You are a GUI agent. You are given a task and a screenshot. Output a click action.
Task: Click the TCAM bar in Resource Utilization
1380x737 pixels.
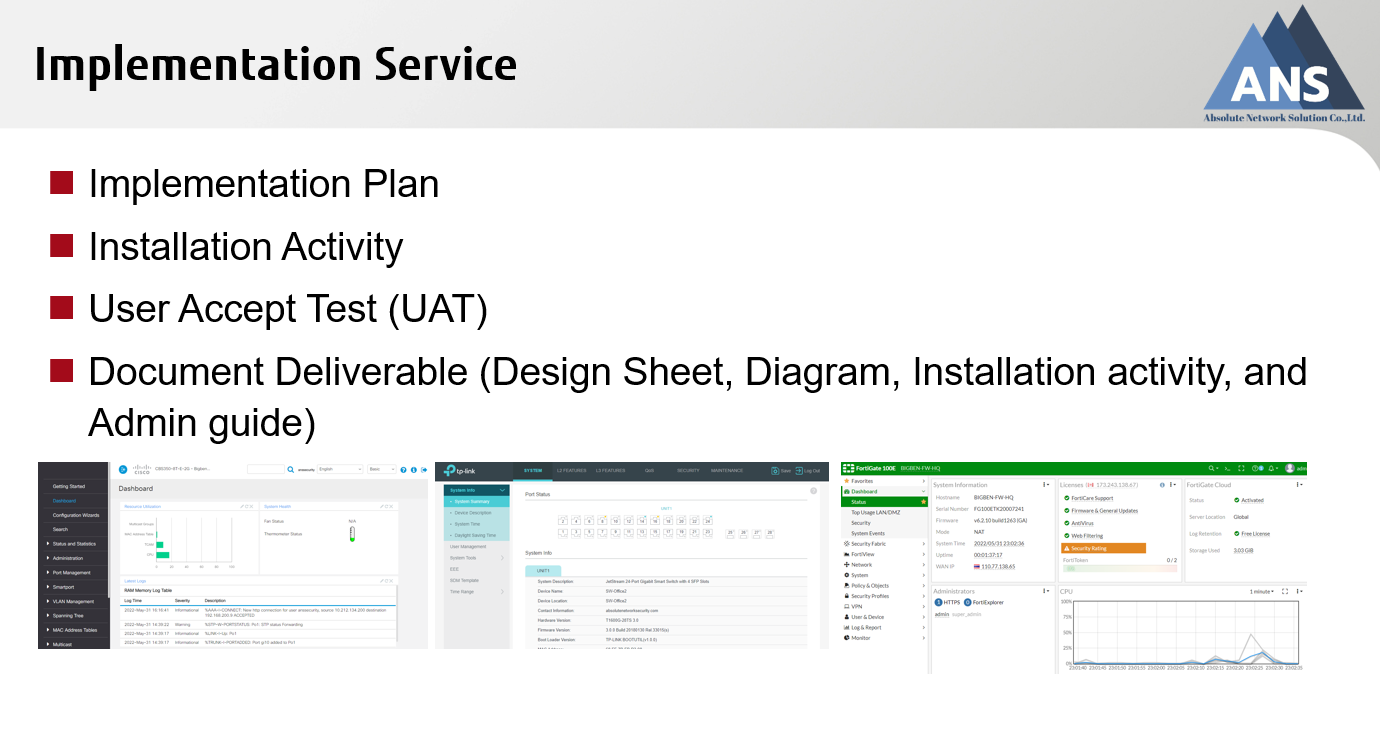coord(159,545)
